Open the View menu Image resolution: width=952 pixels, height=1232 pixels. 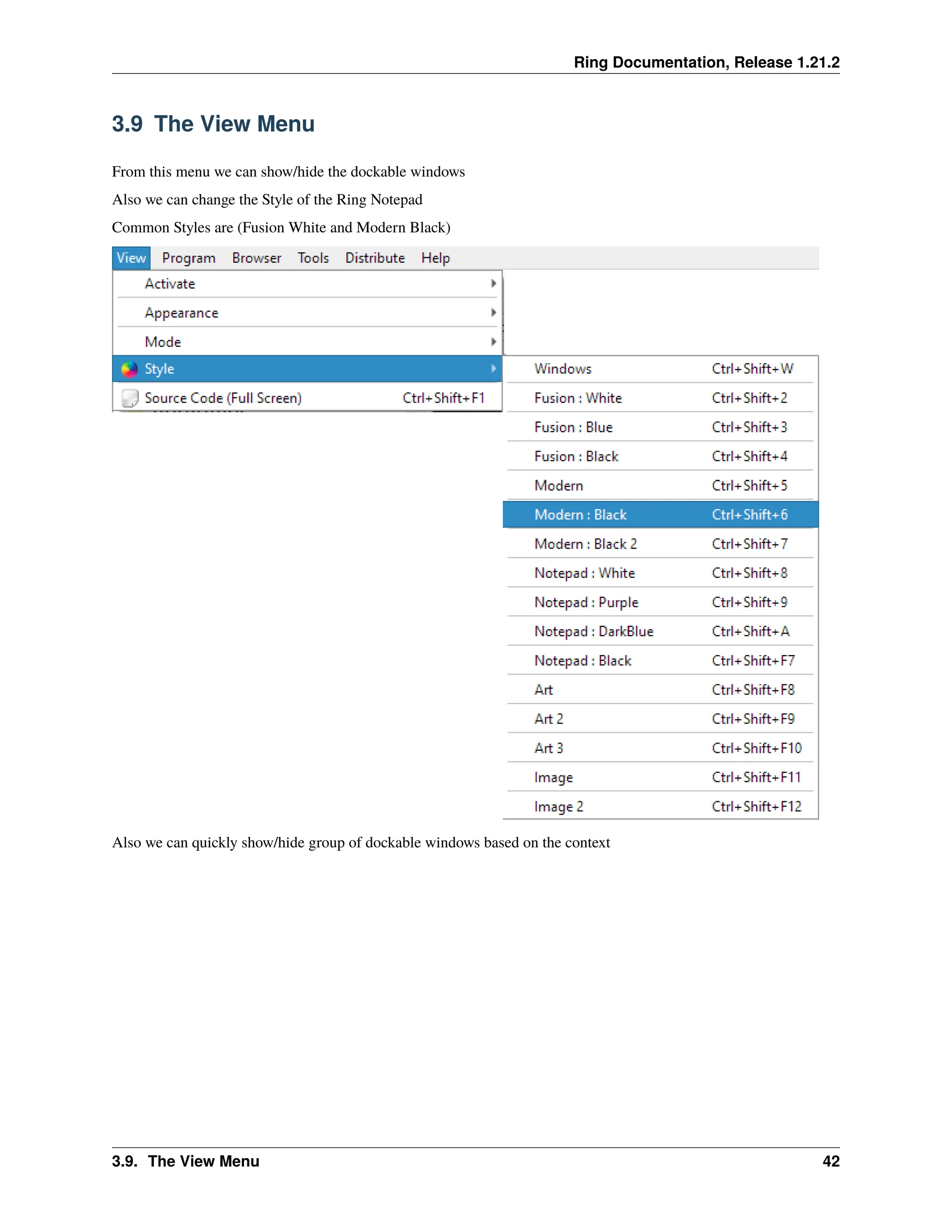tap(131, 258)
